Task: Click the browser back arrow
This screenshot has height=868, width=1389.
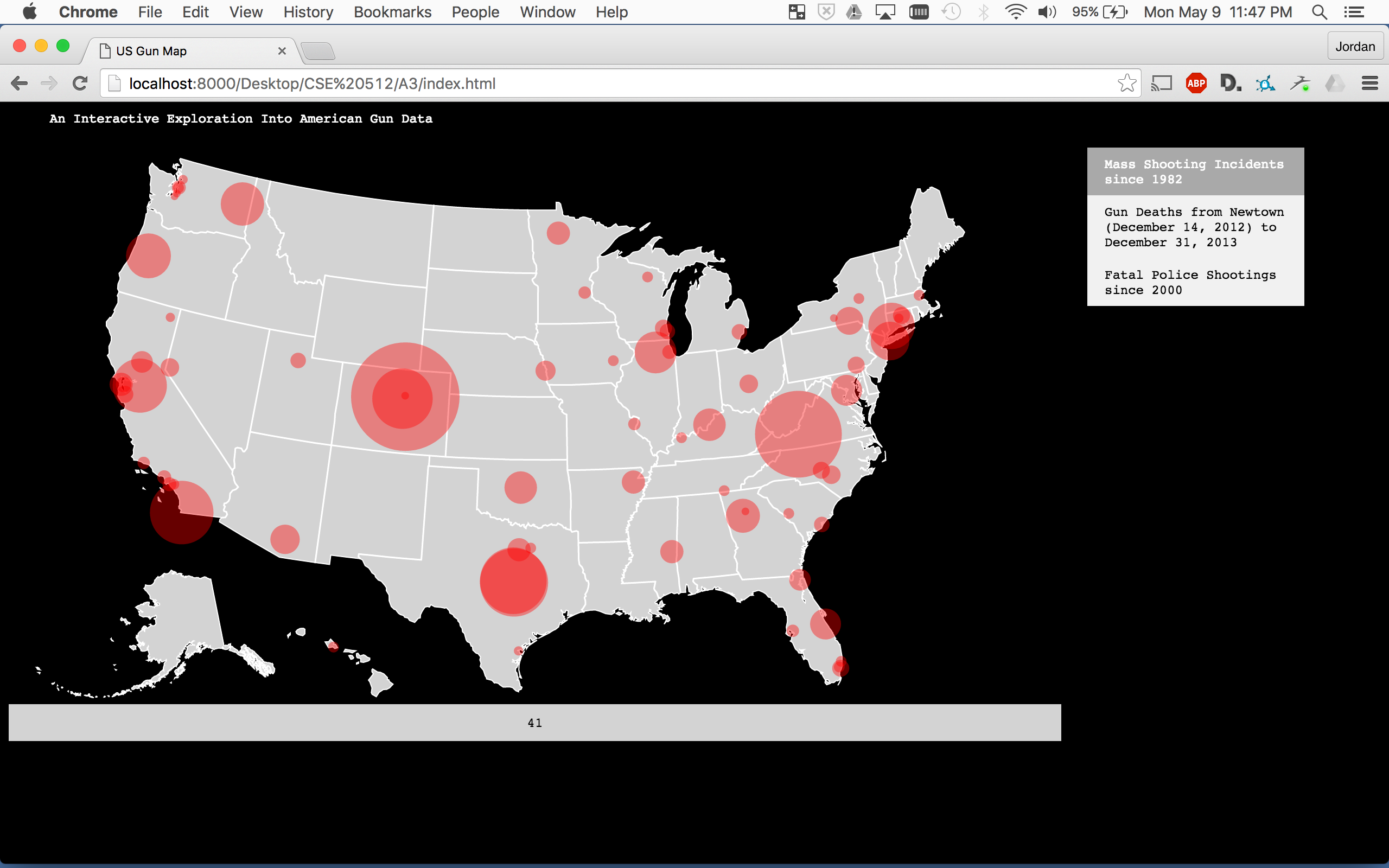Action: click(x=19, y=84)
